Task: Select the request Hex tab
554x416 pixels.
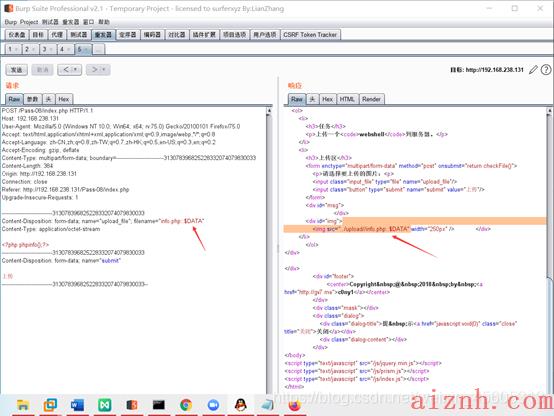Action: (x=64, y=99)
